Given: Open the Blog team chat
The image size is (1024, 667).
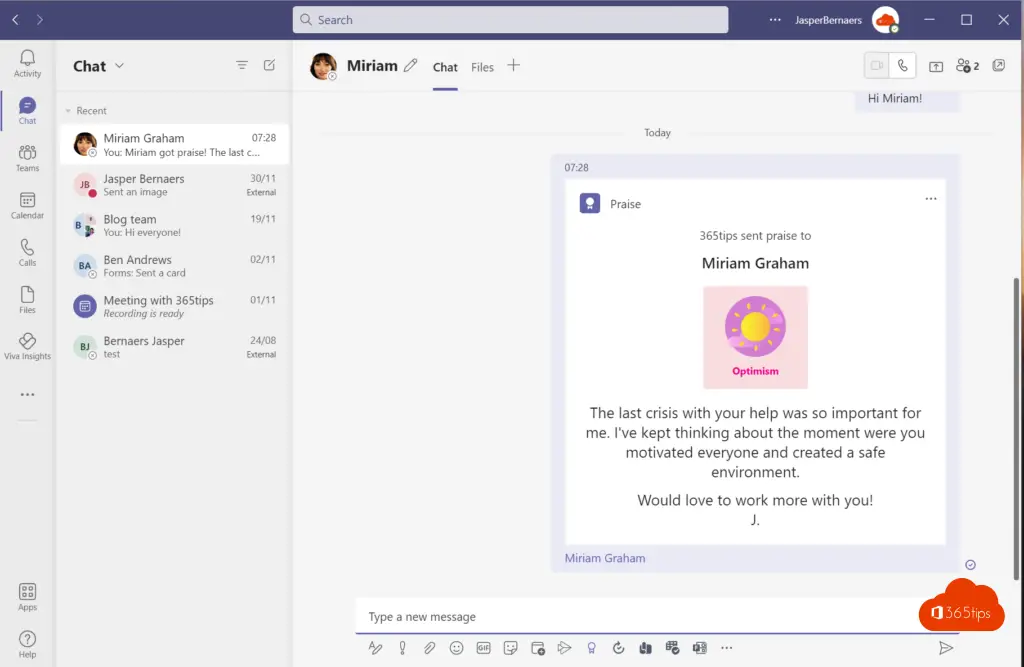Looking at the screenshot, I should point(174,225).
